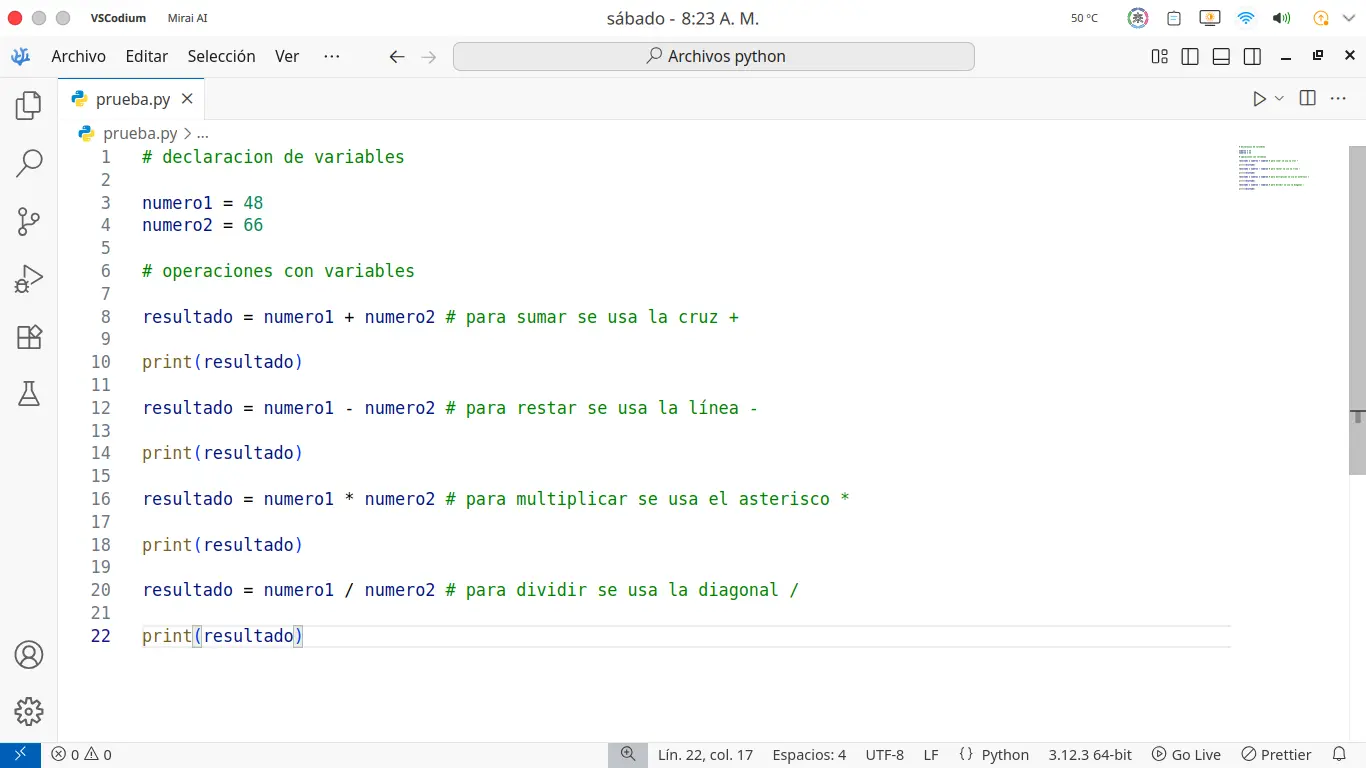The width and height of the screenshot is (1366, 768).
Task: Open the Source Control view
Action: (29, 221)
